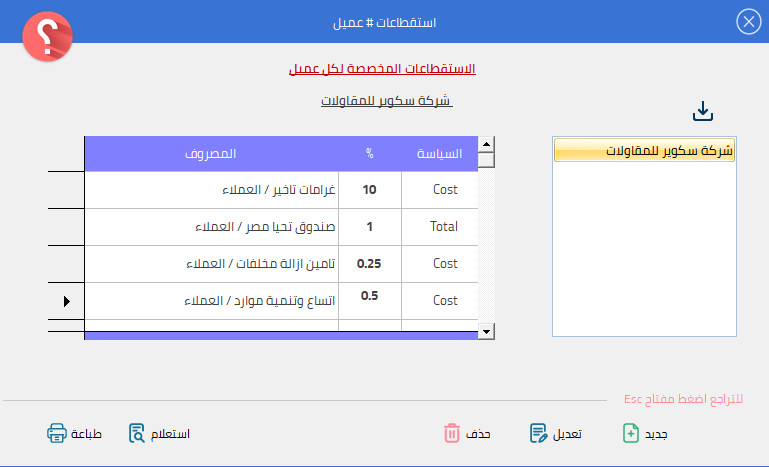Screen dimensions: 769x467
Task: Click the current row pointer arrow
Action: click(67, 301)
